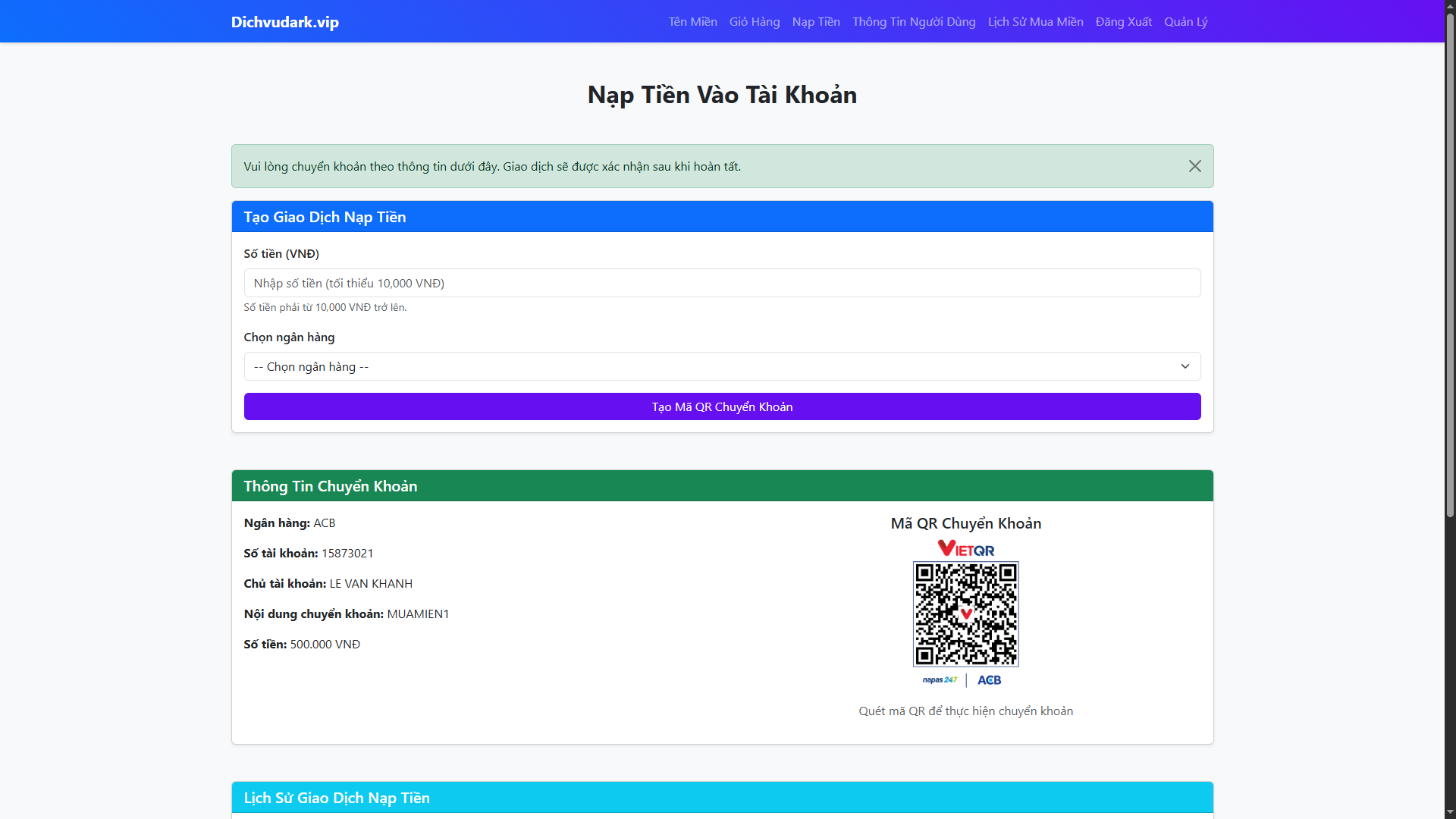Open the Tên Miền menu item

click(x=692, y=22)
